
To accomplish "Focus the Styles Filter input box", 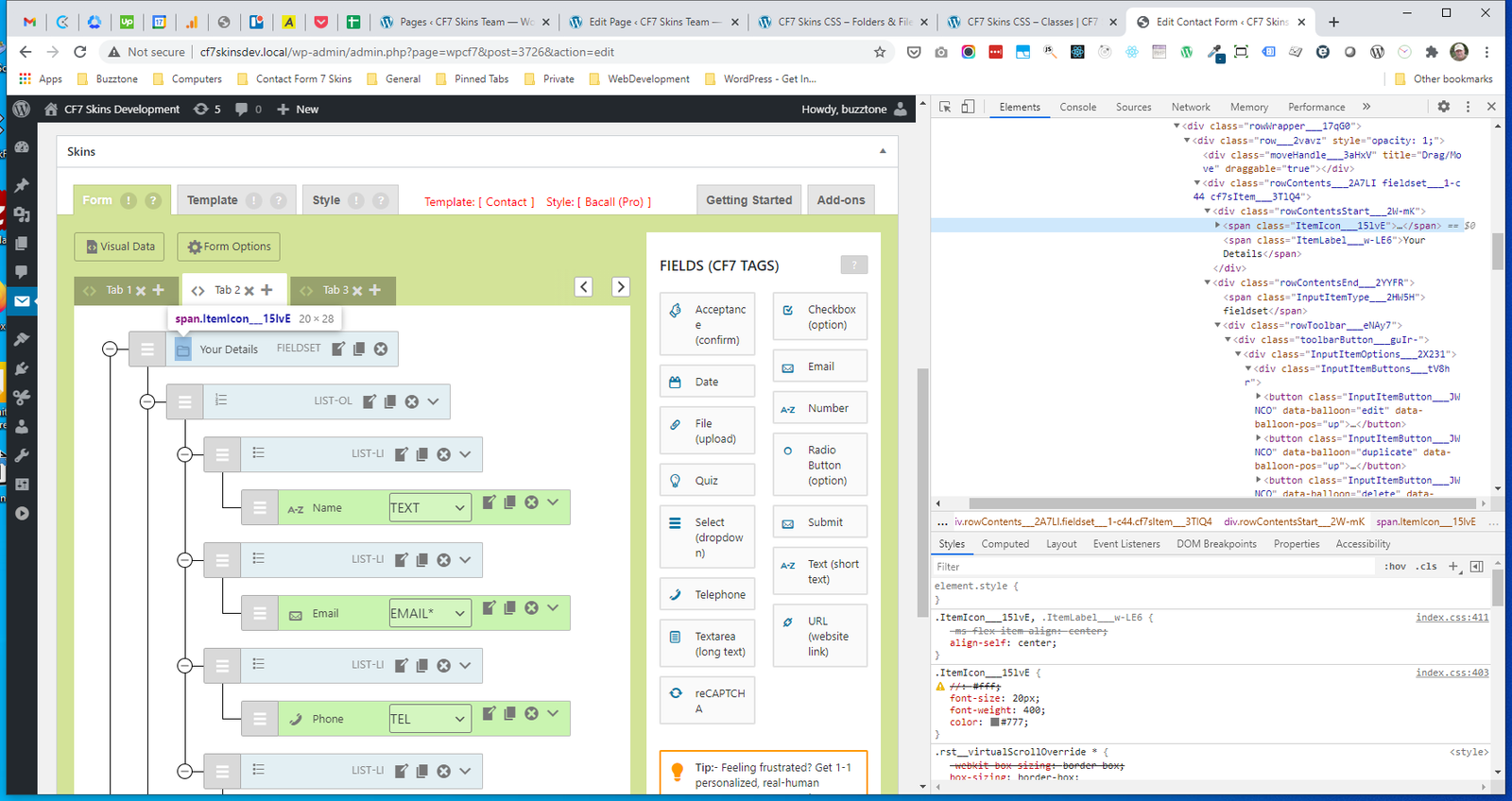I will 1153,567.
